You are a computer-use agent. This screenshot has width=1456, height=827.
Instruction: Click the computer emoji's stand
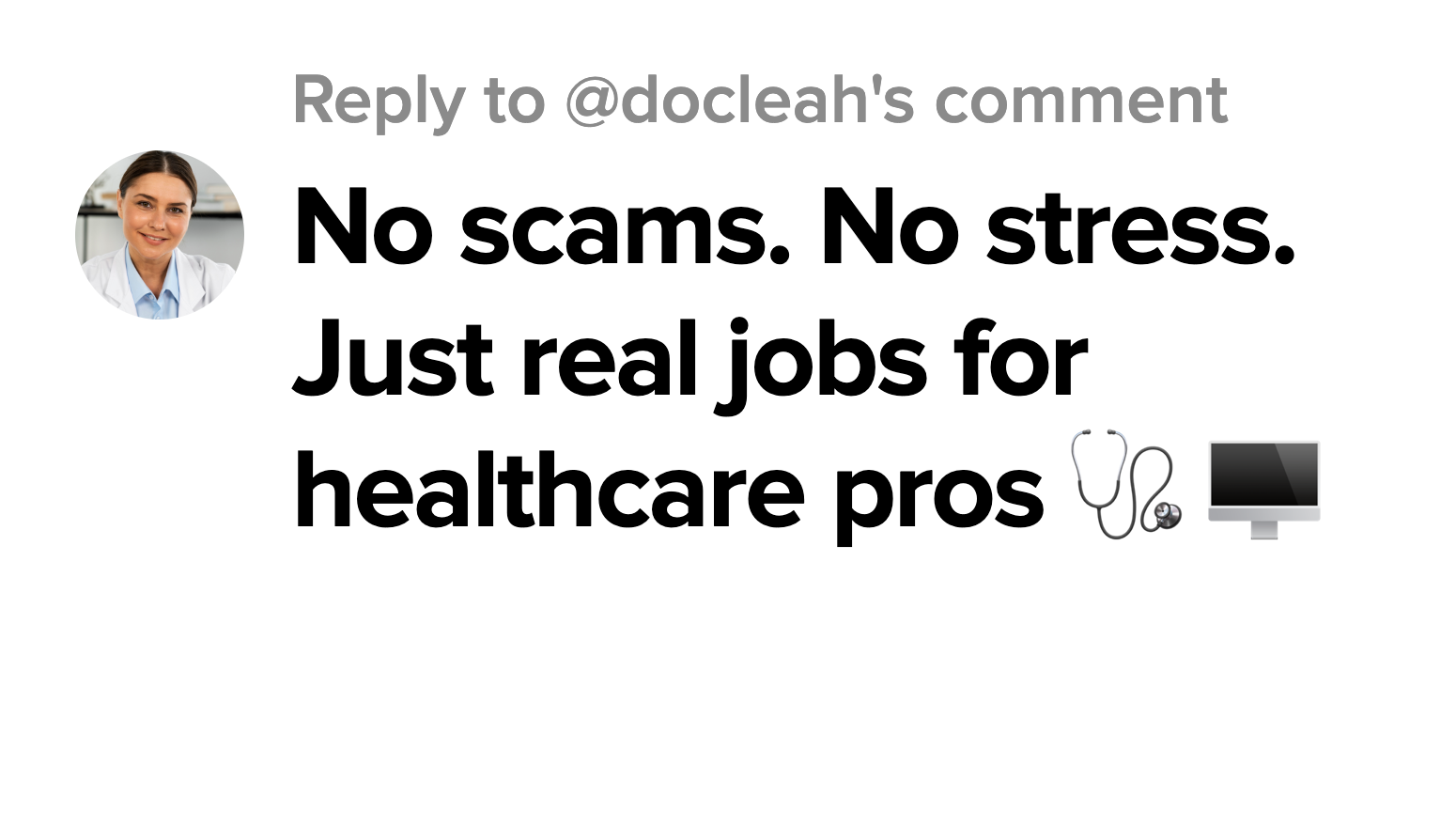click(1264, 530)
